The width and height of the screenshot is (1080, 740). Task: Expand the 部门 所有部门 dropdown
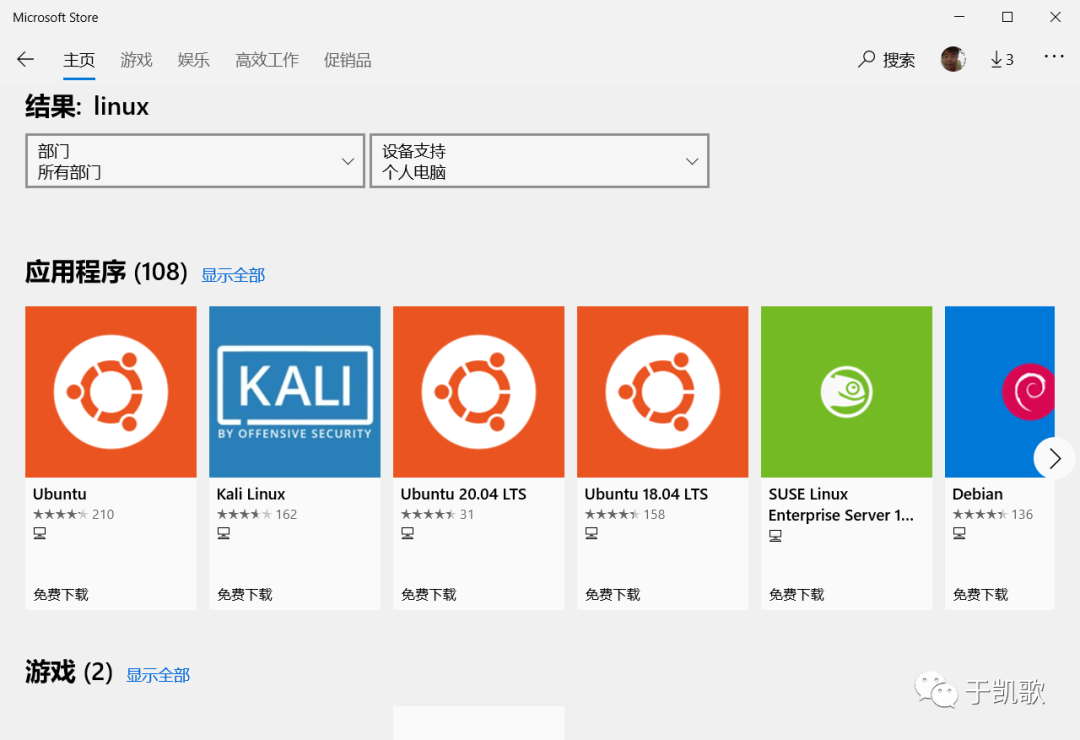pos(195,161)
